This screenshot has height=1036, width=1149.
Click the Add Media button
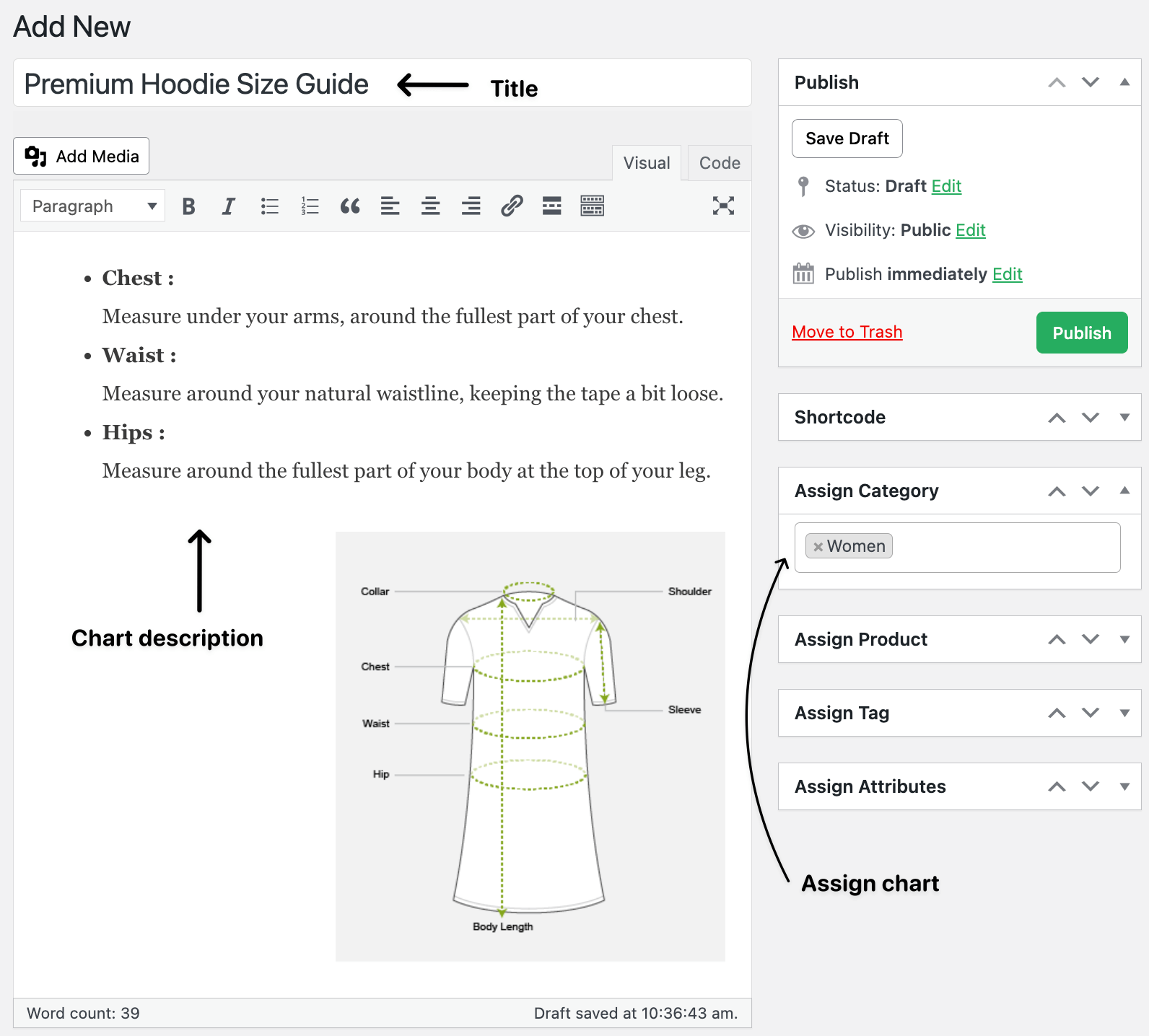82,156
